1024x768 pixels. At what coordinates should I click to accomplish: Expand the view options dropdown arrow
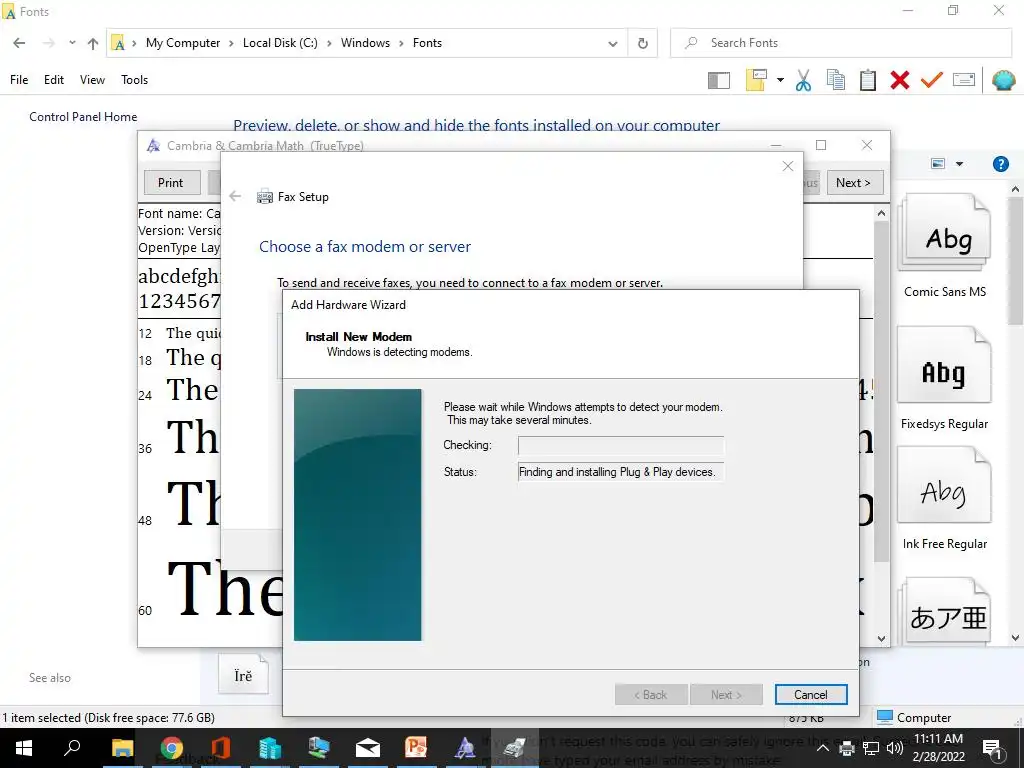[x=959, y=164]
